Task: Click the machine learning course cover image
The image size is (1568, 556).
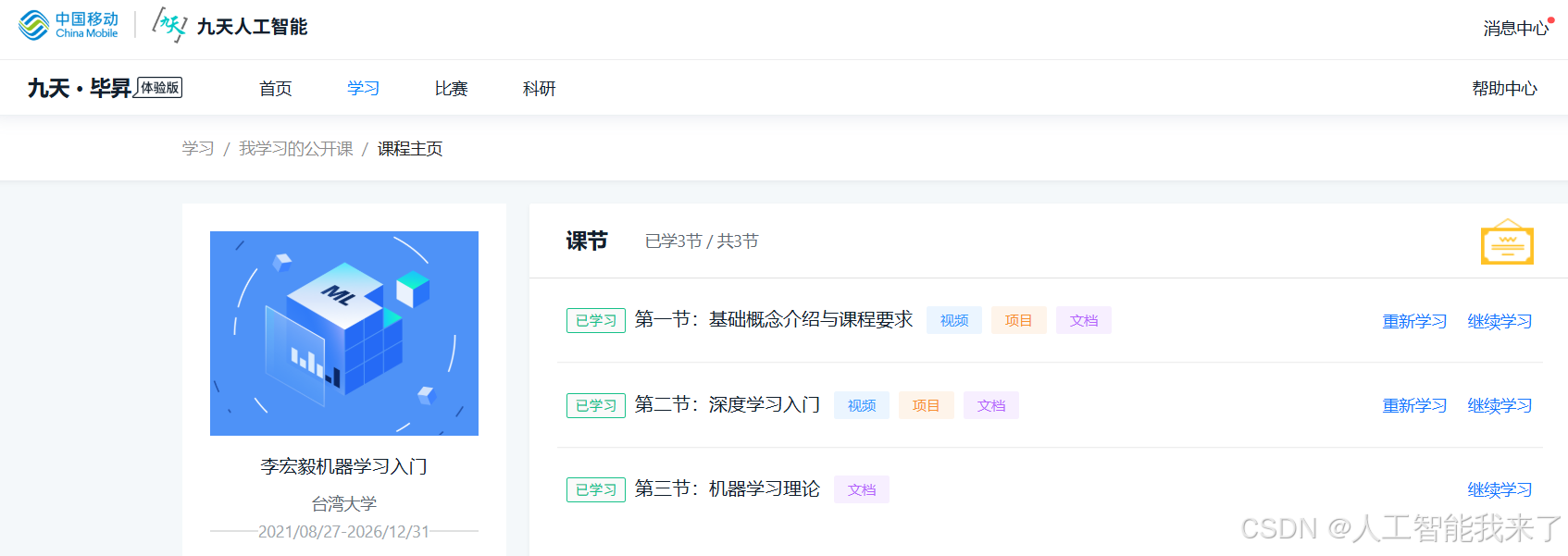Action: pyautogui.click(x=344, y=333)
